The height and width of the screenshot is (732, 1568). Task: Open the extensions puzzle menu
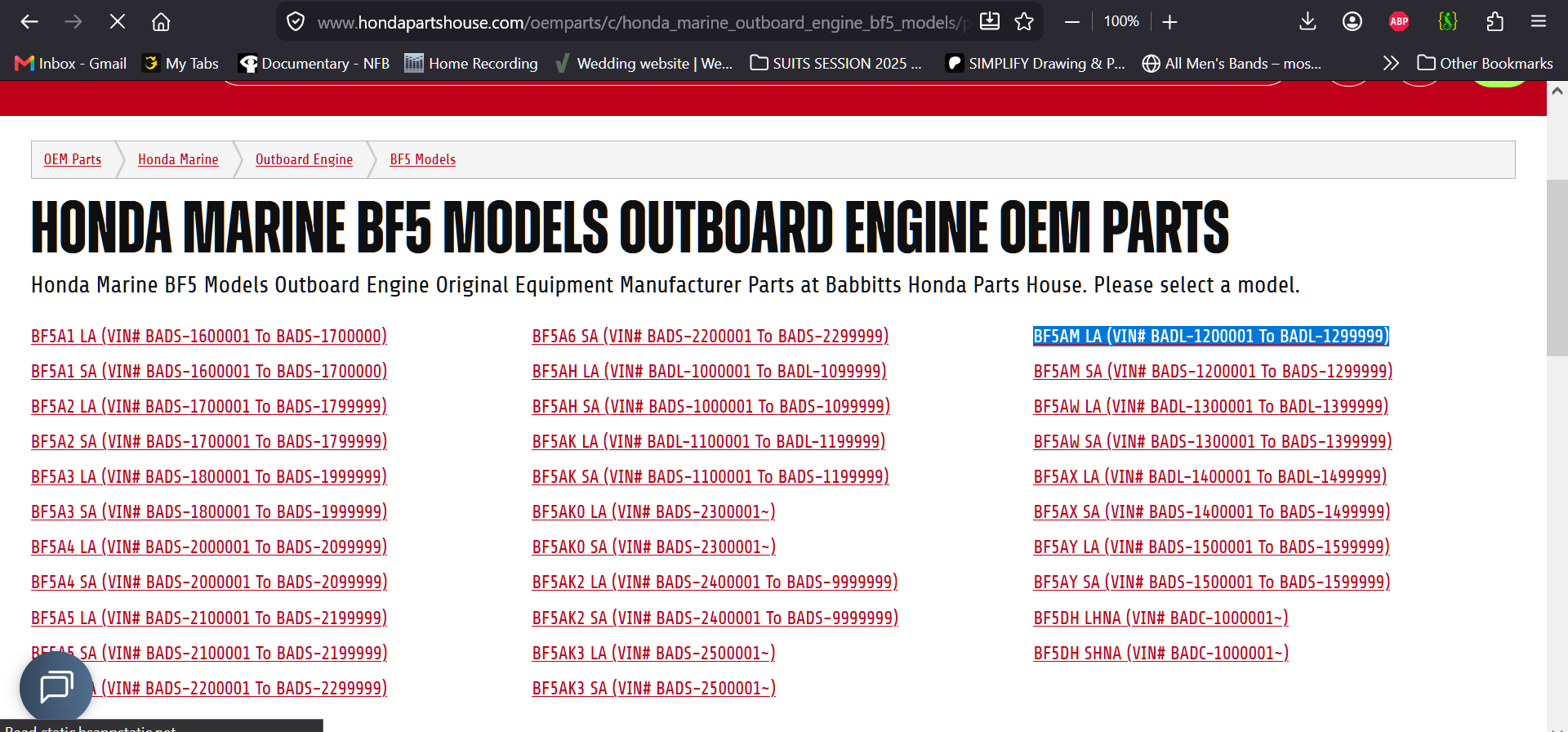pos(1494,22)
